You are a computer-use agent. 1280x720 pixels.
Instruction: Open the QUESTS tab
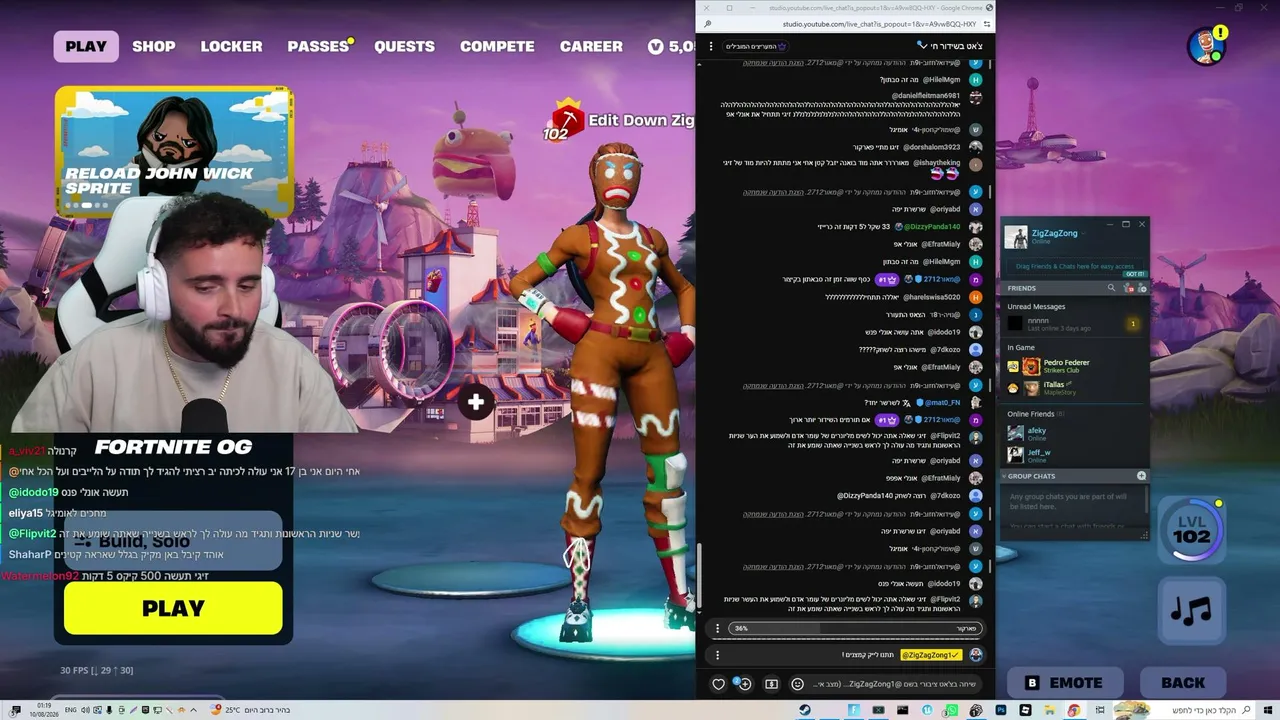point(404,46)
